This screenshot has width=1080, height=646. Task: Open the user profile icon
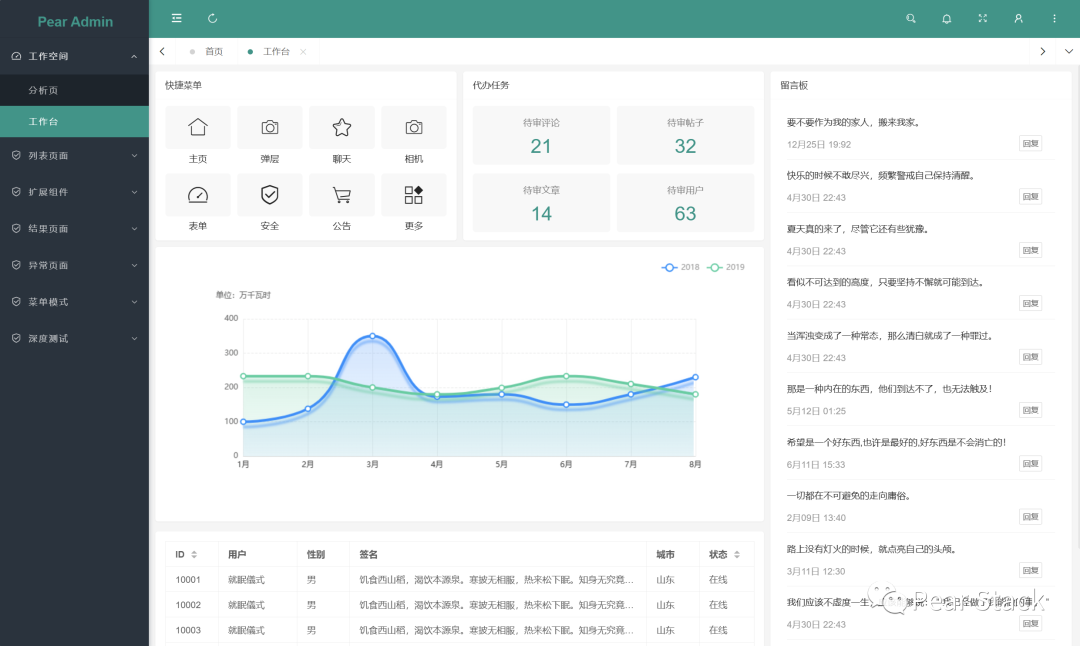pos(1018,19)
